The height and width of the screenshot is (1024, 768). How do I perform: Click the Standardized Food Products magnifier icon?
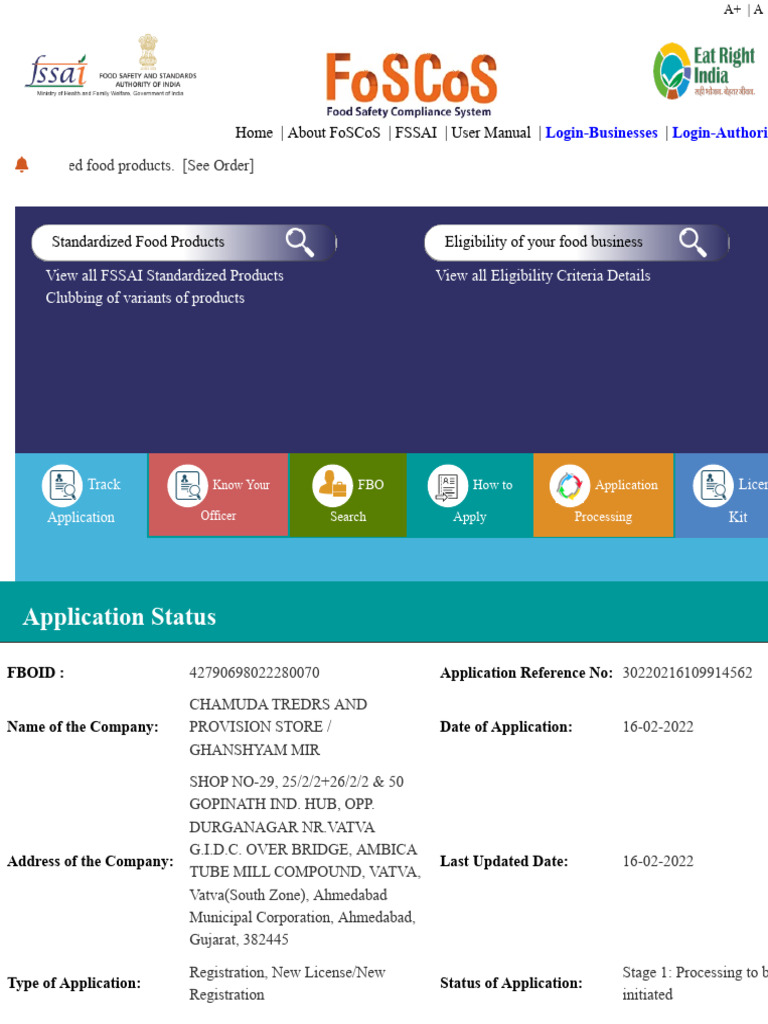pyautogui.click(x=300, y=242)
